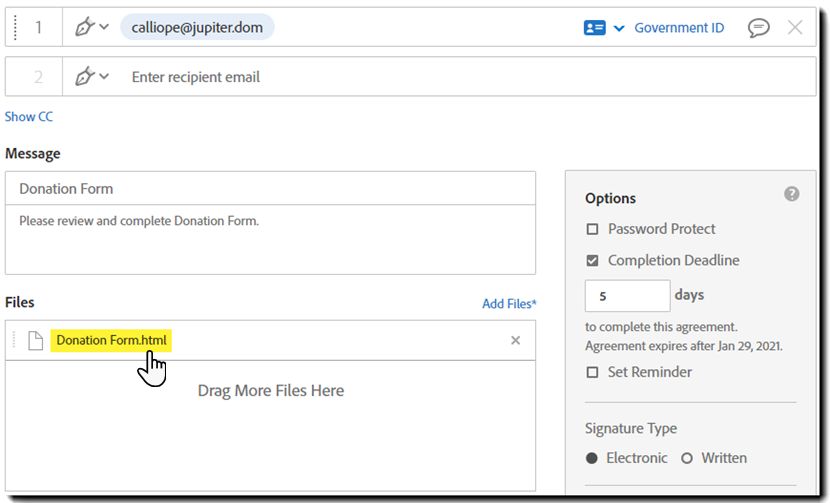The image size is (830, 503).
Task: Click the signer pen icon for recipient 1
Action: tap(84, 26)
